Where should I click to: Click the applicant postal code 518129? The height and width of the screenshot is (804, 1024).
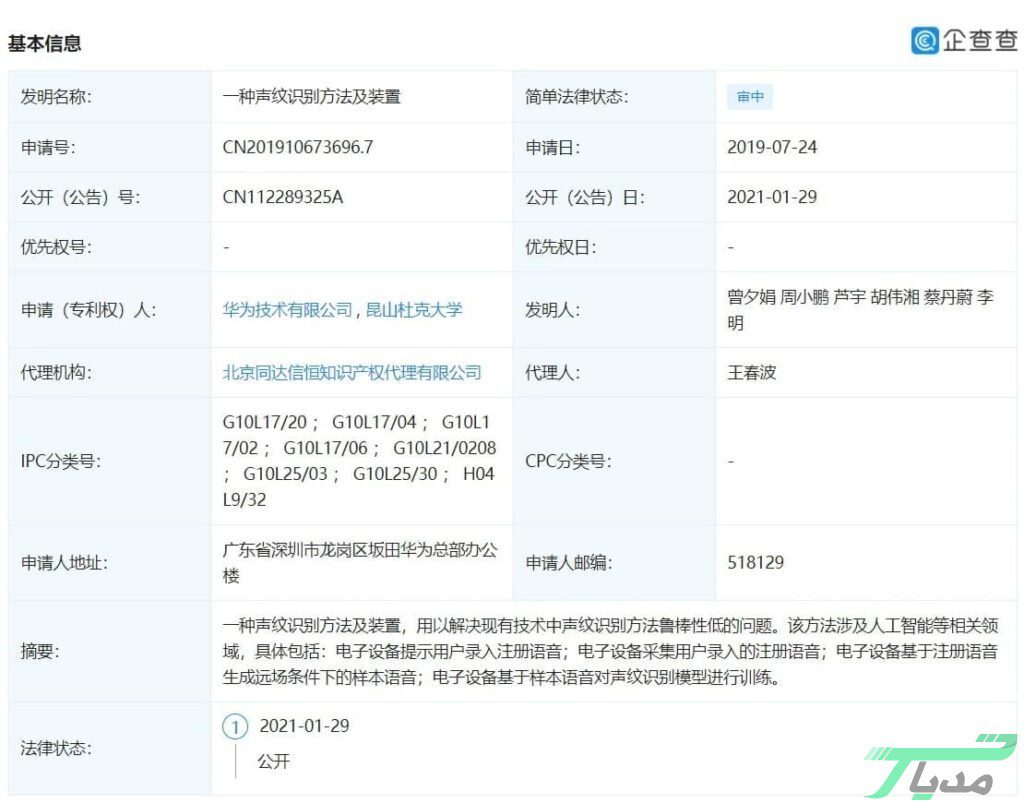755,562
